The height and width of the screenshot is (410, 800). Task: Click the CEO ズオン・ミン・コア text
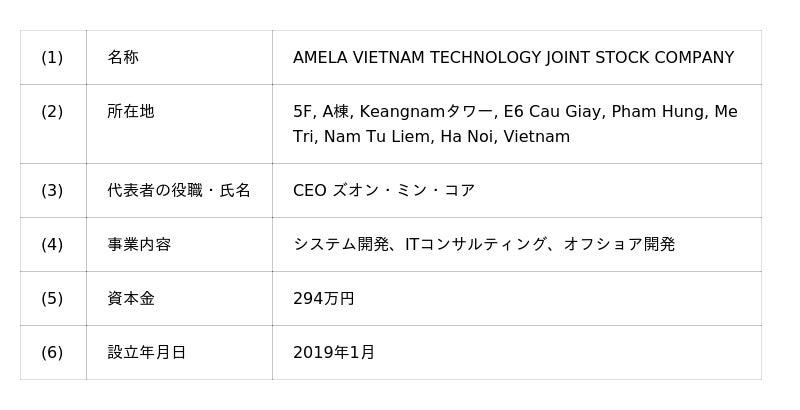[x=383, y=190]
